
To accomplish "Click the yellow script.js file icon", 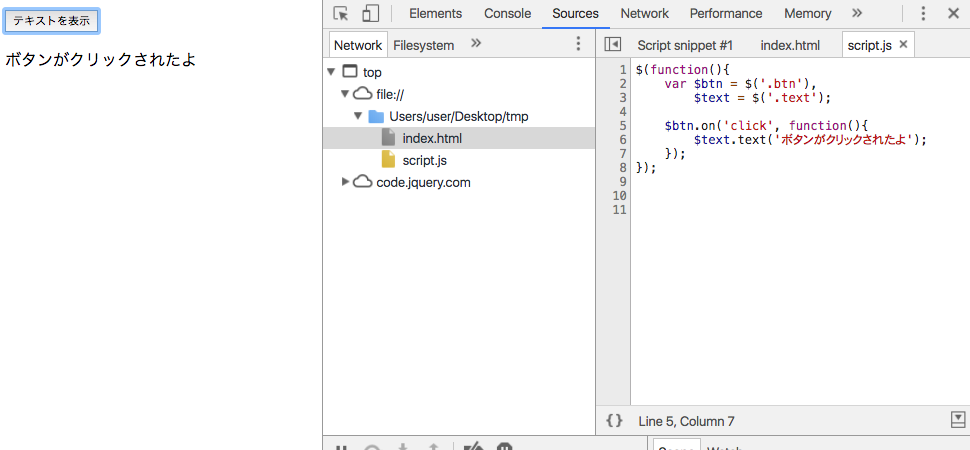I will [x=388, y=160].
